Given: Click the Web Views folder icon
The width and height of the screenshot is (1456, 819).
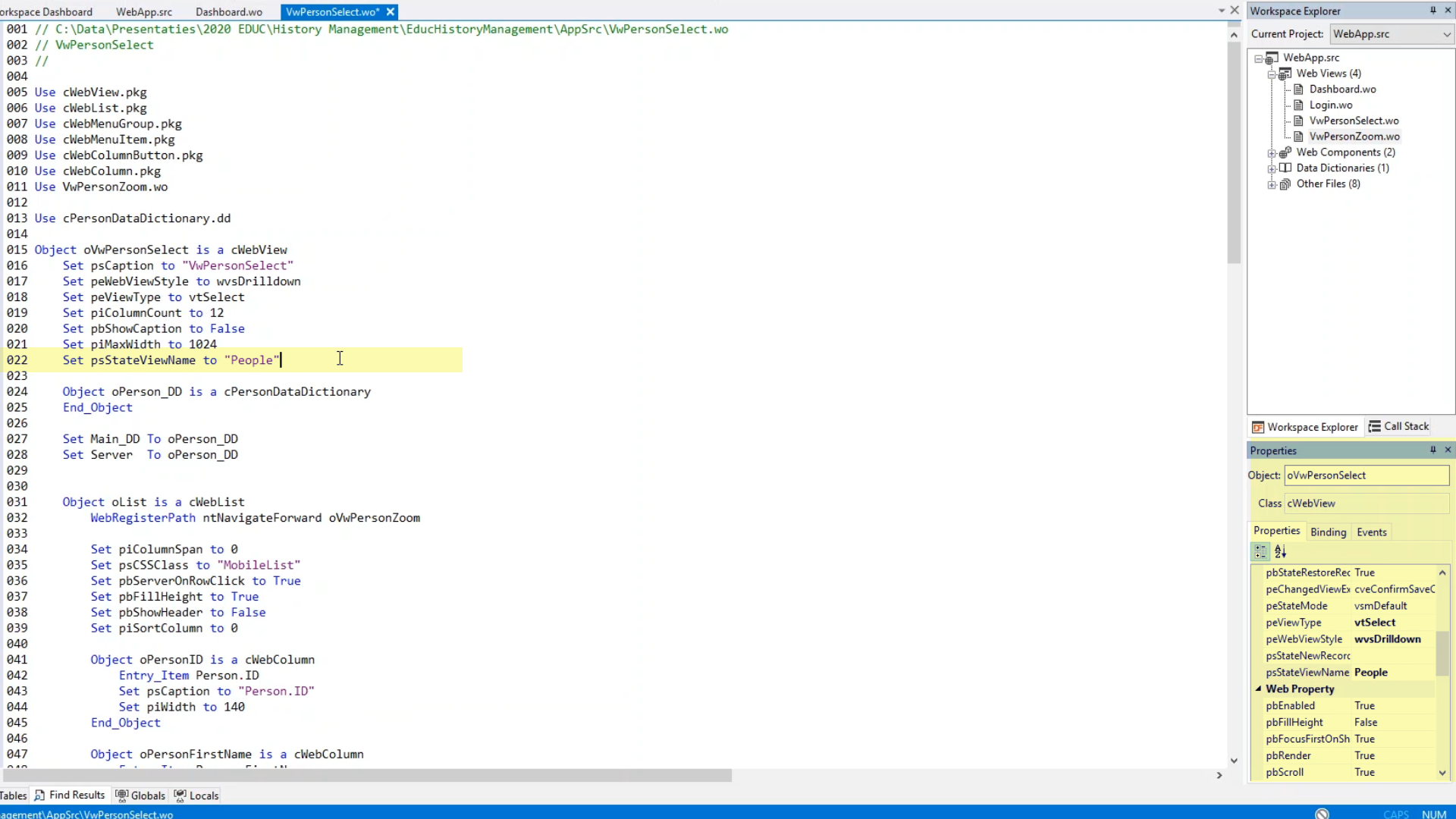Looking at the screenshot, I should point(1285,74).
